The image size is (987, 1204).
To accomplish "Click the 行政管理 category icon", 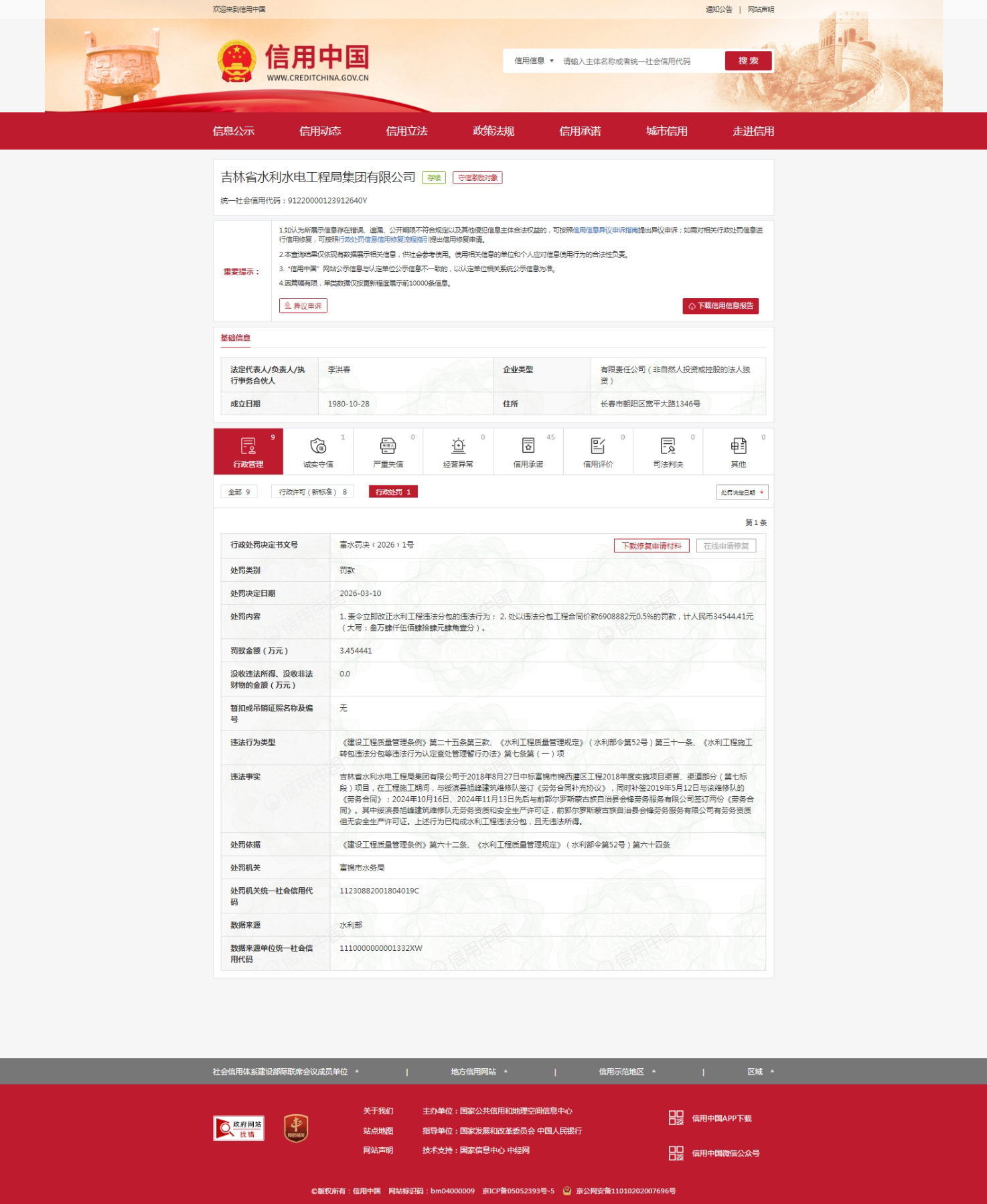I will point(248,446).
